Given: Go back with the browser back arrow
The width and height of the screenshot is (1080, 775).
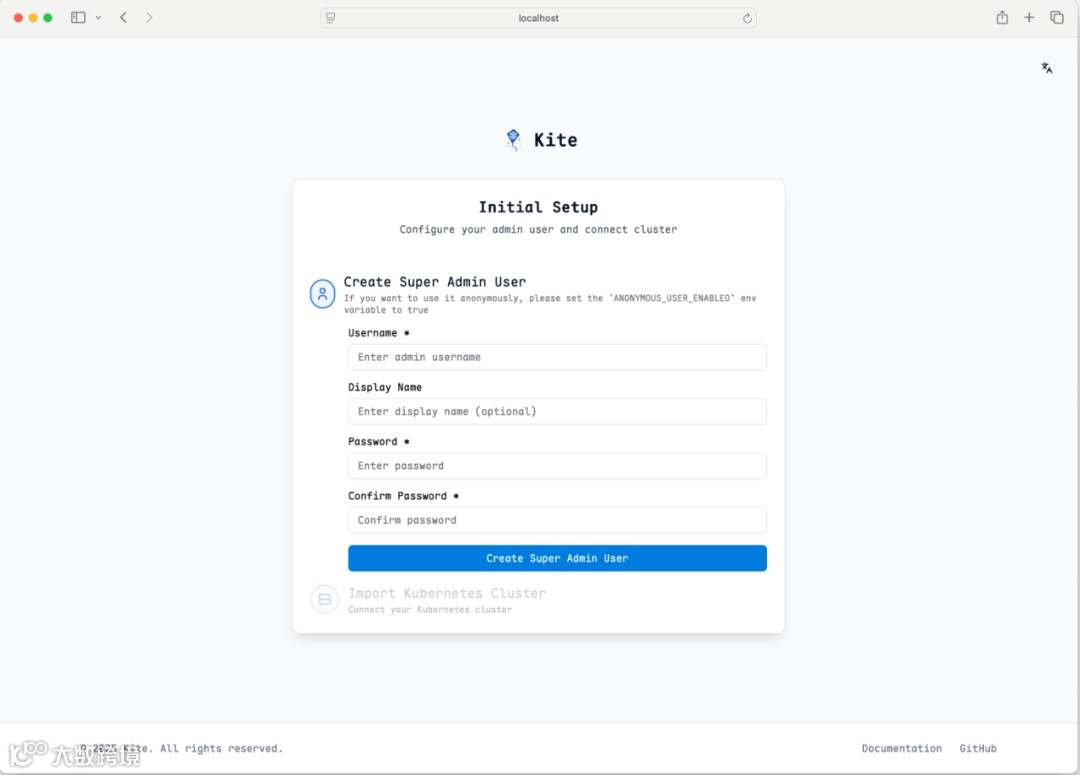Looking at the screenshot, I should [123, 18].
